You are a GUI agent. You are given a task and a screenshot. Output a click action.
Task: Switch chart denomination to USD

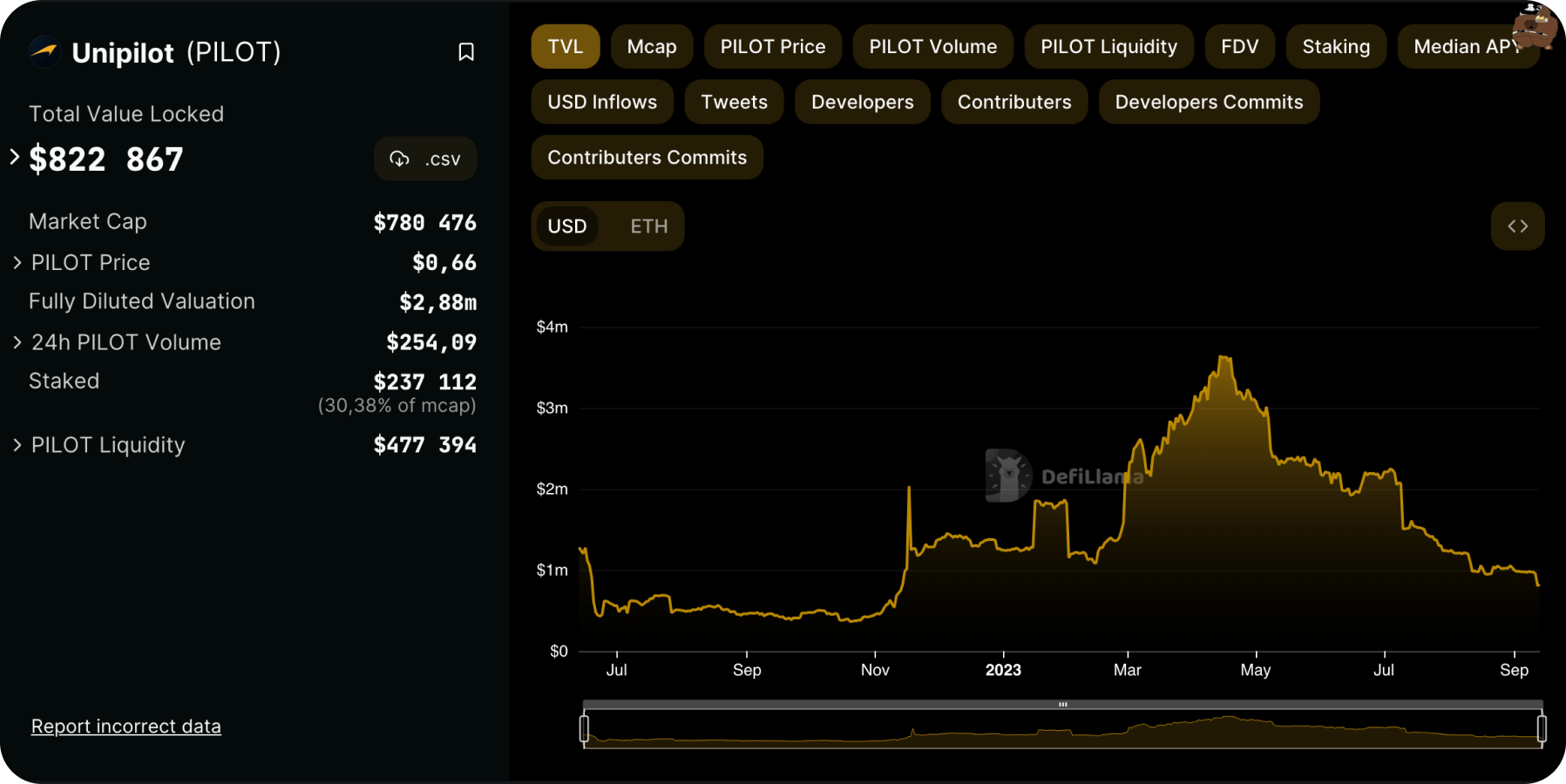point(567,226)
